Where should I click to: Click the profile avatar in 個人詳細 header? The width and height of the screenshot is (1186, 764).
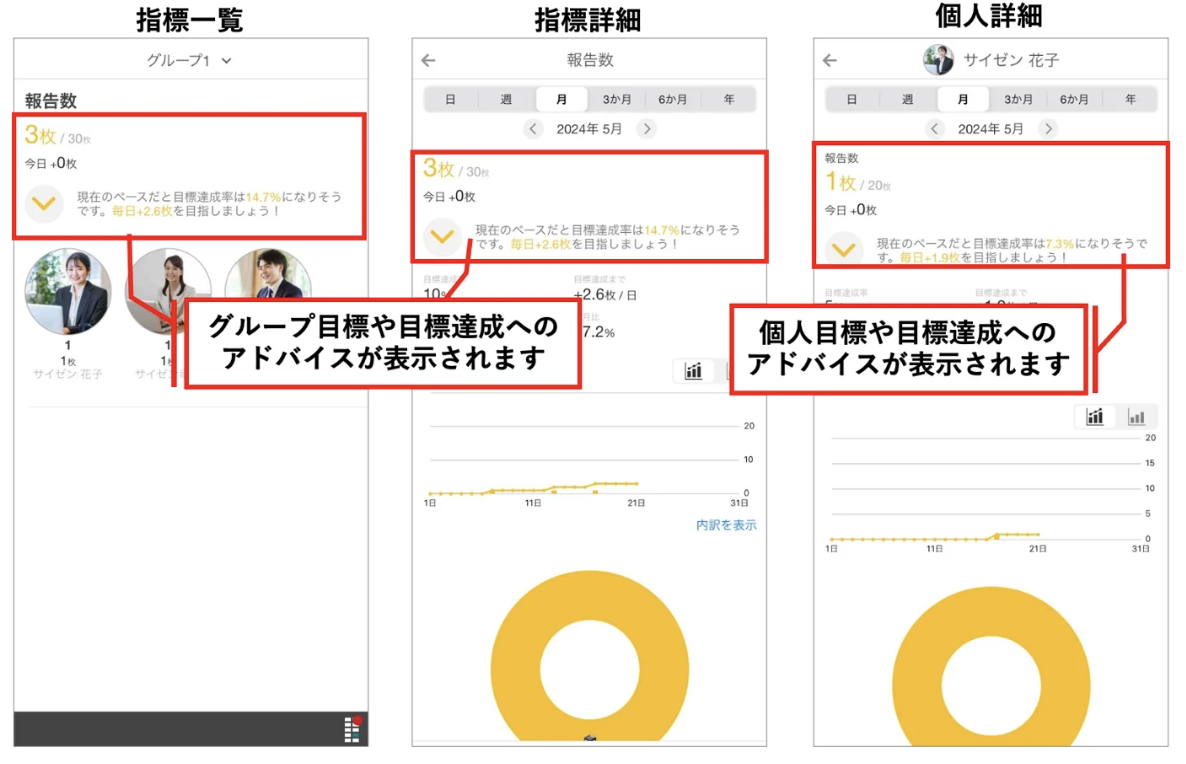(939, 60)
